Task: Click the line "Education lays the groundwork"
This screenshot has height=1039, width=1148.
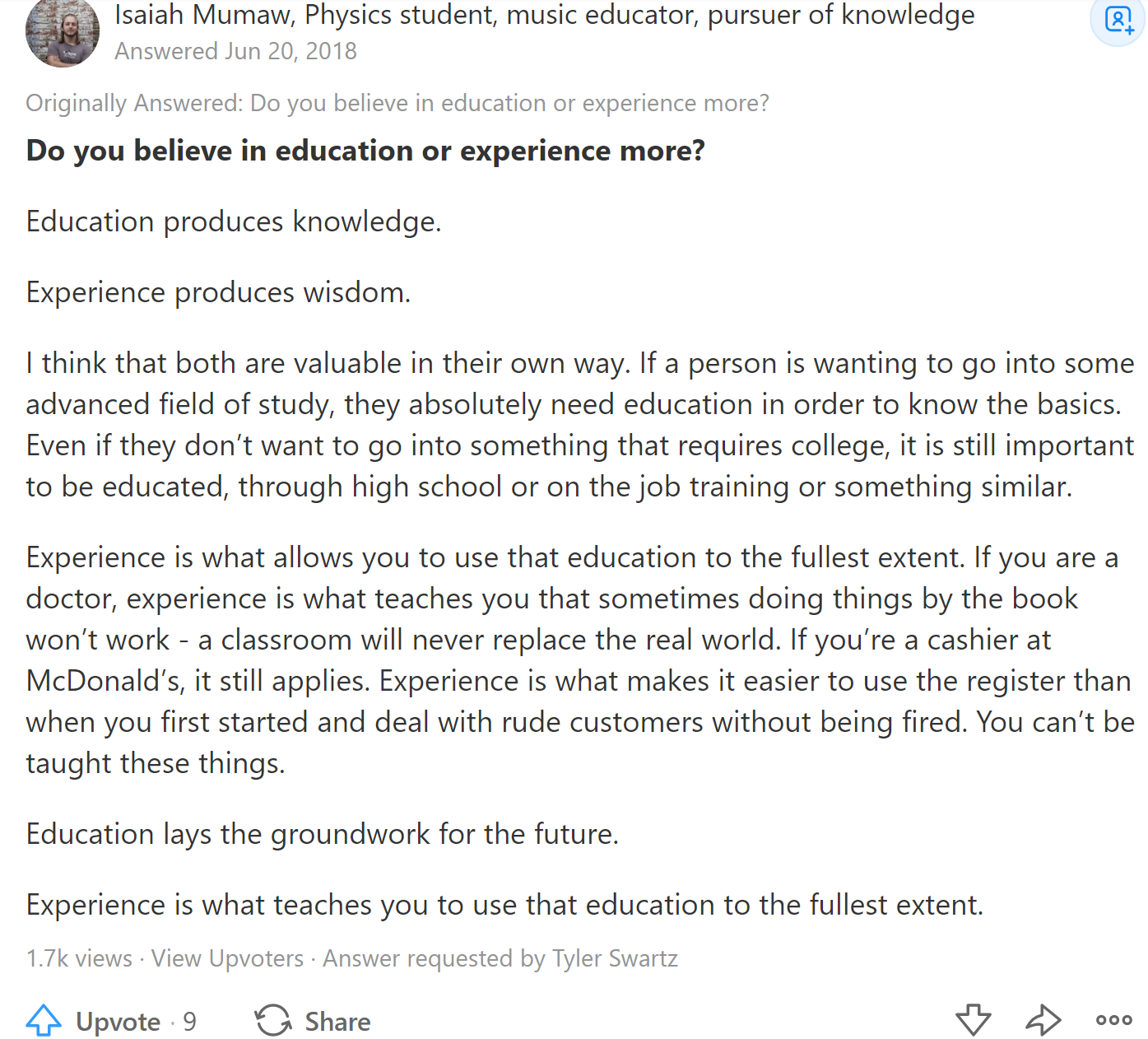Action: click(x=322, y=834)
